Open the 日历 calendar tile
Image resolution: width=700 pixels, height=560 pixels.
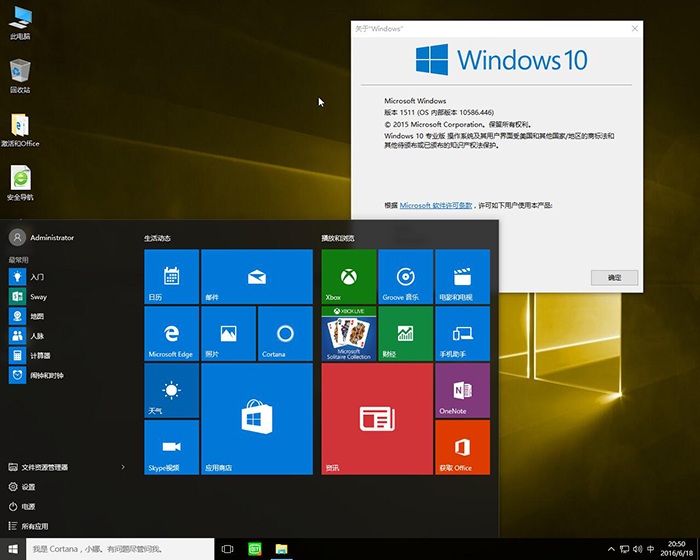coord(171,277)
